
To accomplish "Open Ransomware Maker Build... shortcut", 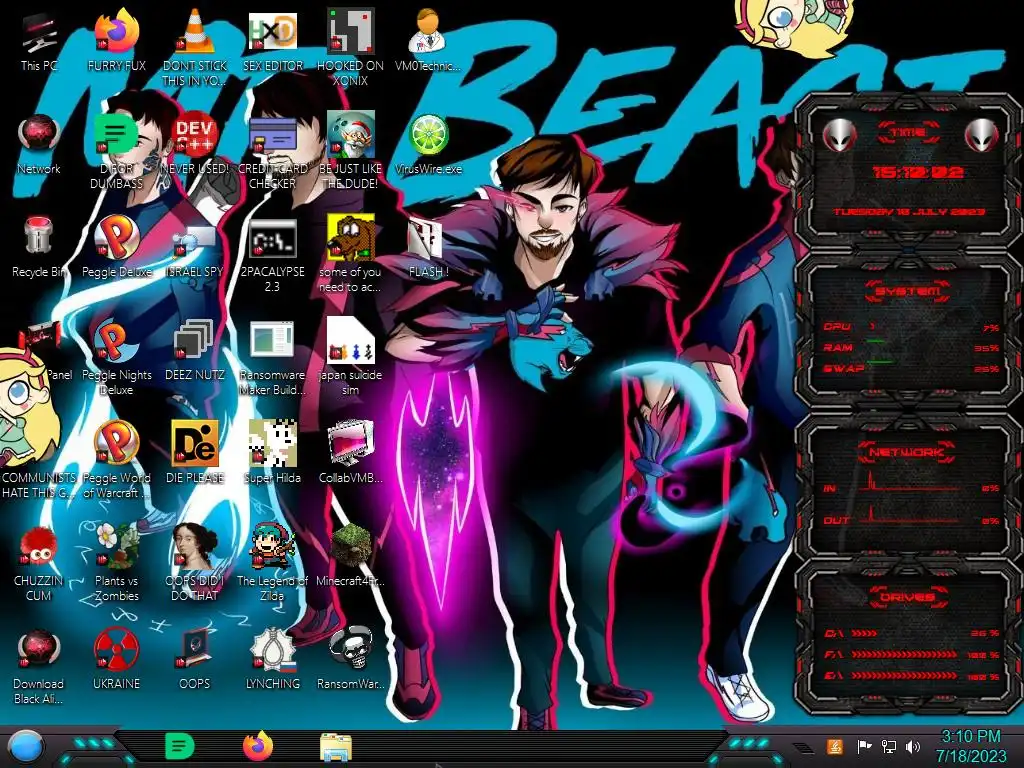I will [x=273, y=357].
